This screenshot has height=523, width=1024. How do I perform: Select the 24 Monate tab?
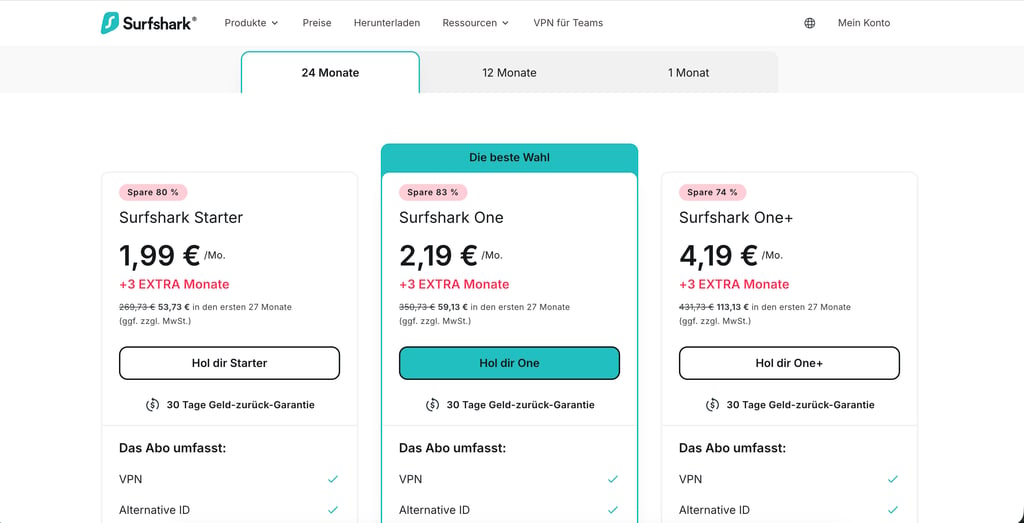[330, 72]
